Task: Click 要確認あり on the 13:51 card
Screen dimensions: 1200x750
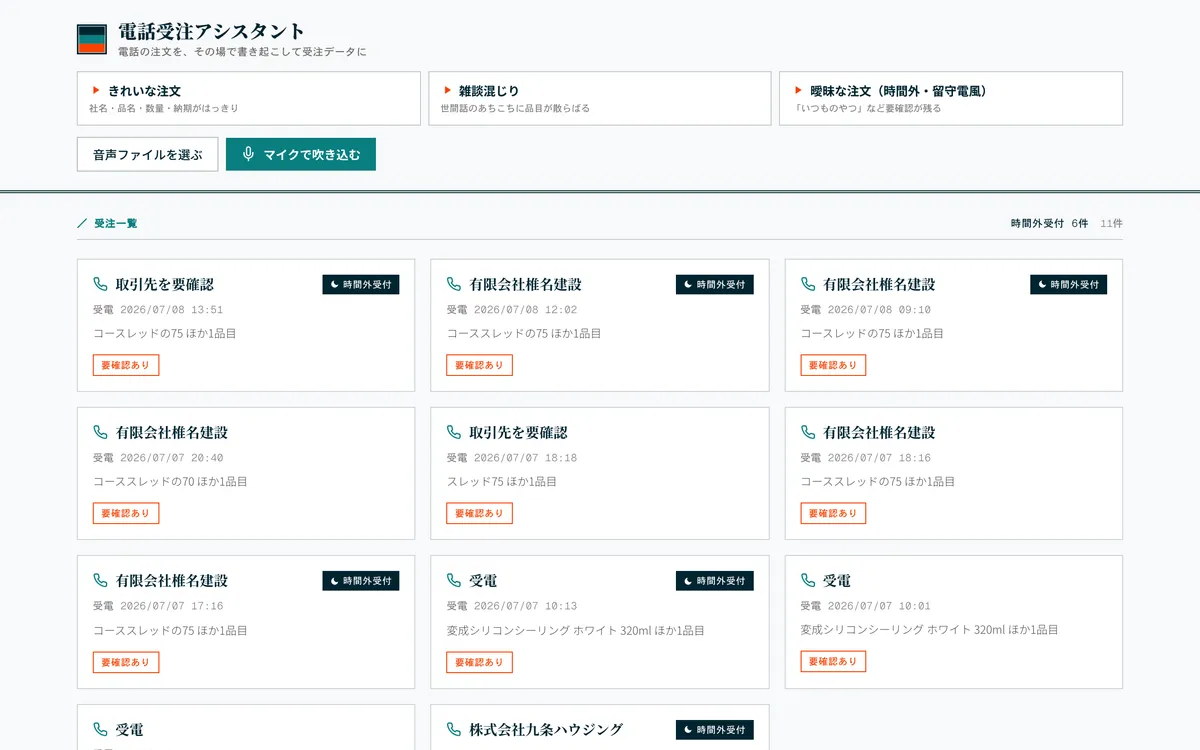Action: coord(126,365)
